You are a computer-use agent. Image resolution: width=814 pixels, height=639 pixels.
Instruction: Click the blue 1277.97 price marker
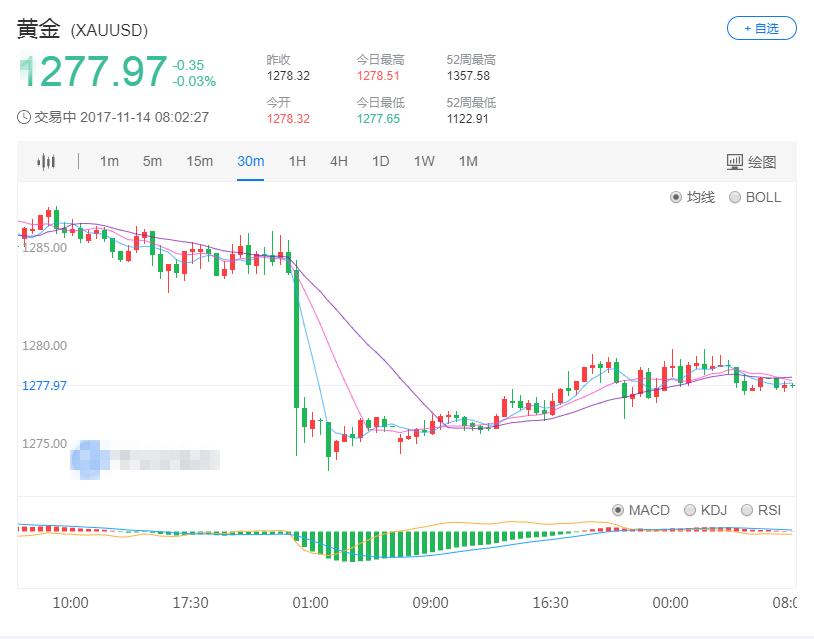[45, 385]
